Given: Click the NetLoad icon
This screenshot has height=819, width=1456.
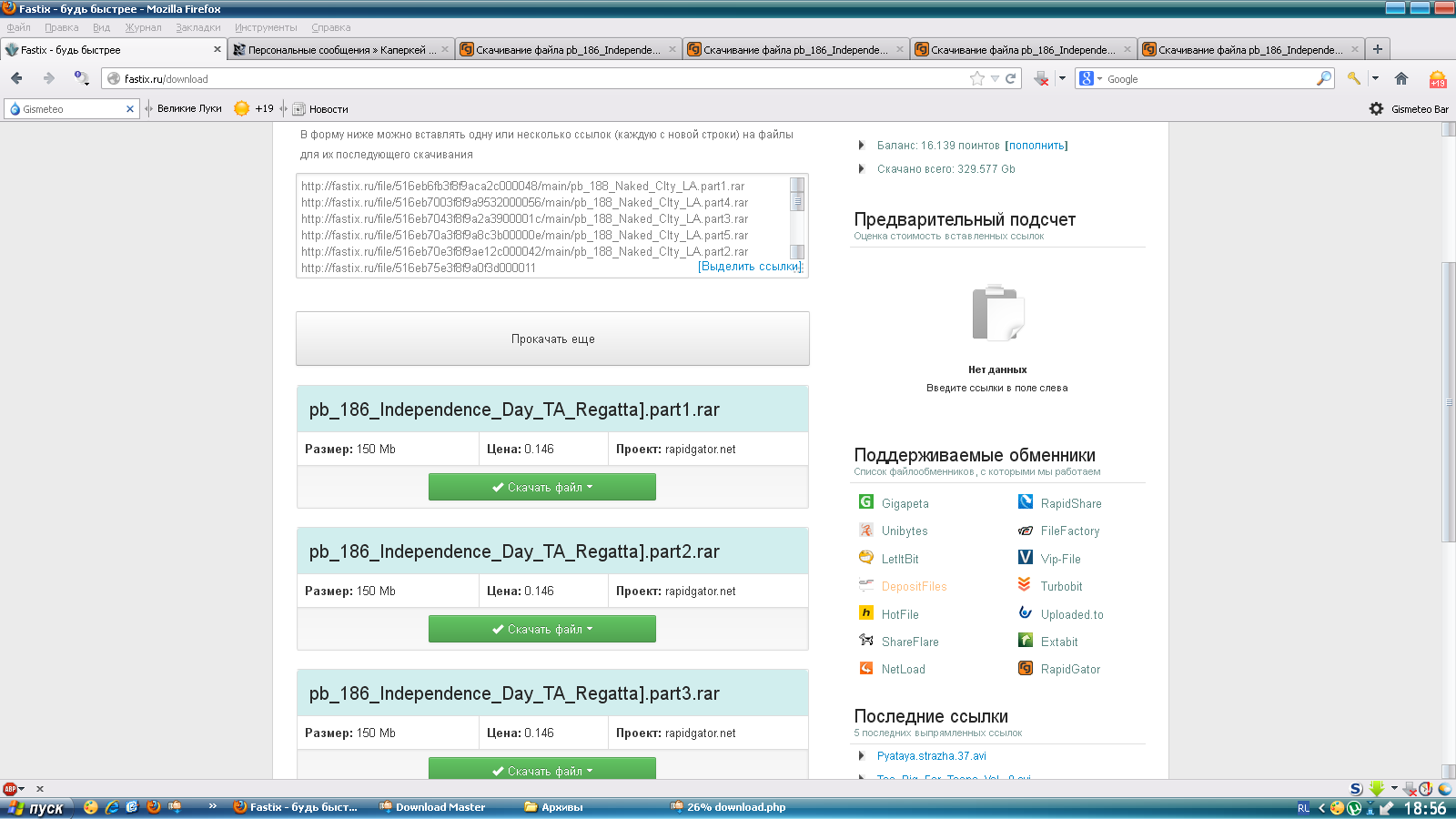Looking at the screenshot, I should [866, 668].
